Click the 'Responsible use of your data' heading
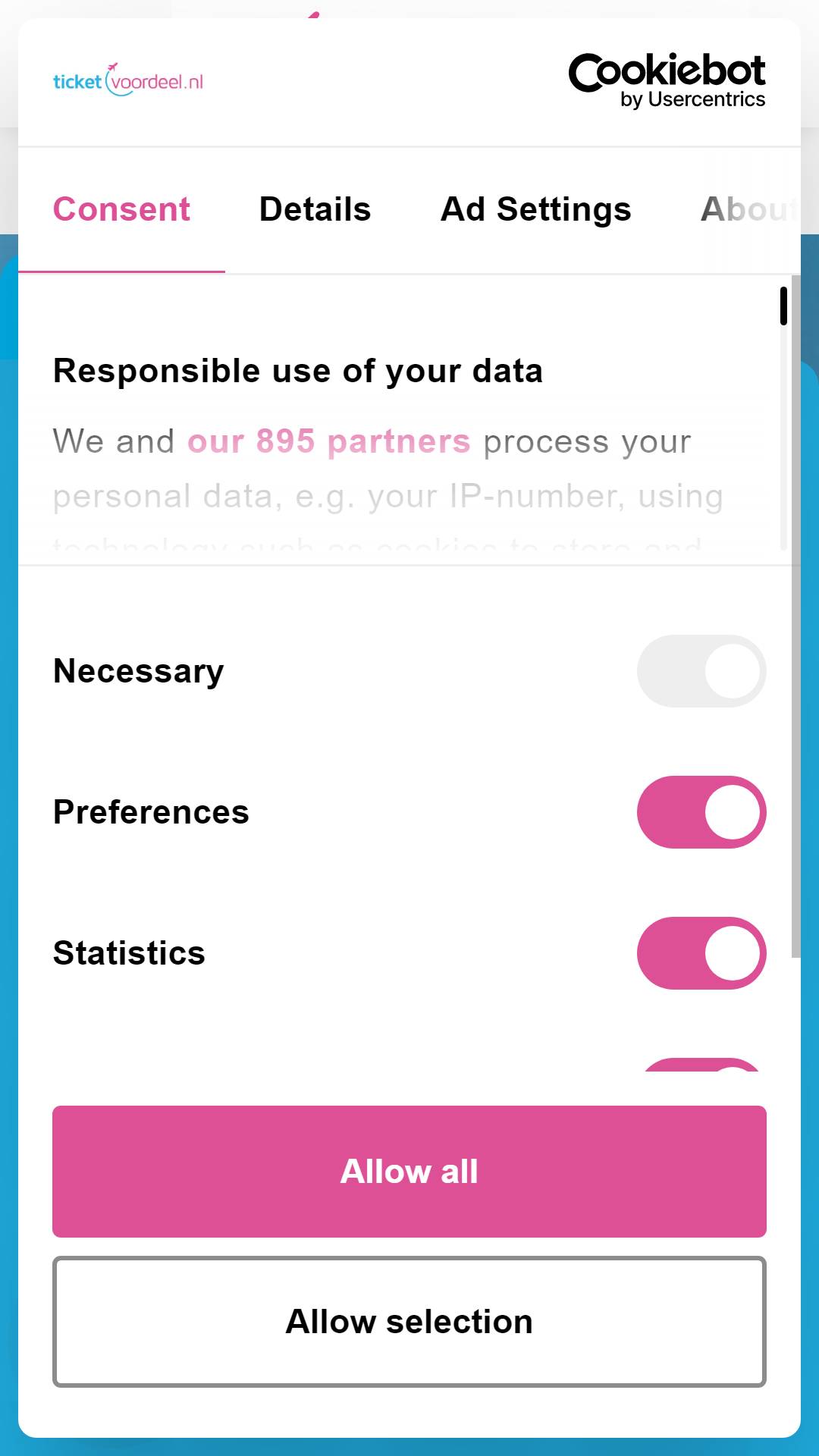819x1456 pixels. (298, 372)
